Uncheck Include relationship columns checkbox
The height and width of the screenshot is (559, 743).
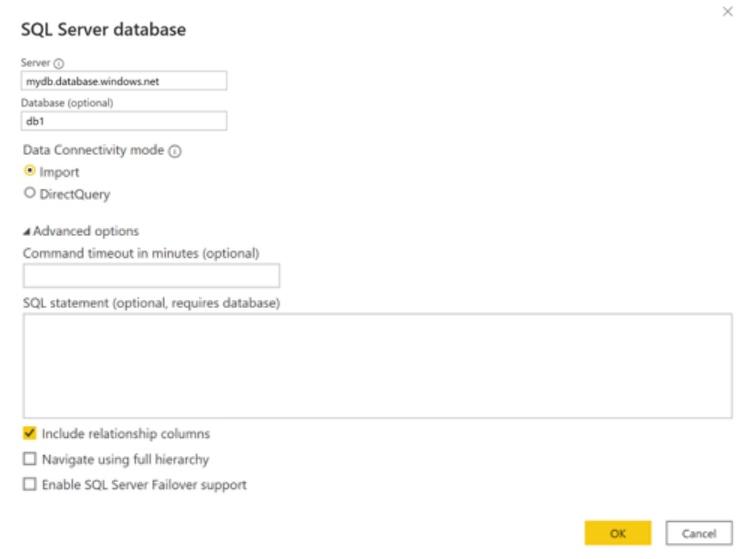click(29, 434)
